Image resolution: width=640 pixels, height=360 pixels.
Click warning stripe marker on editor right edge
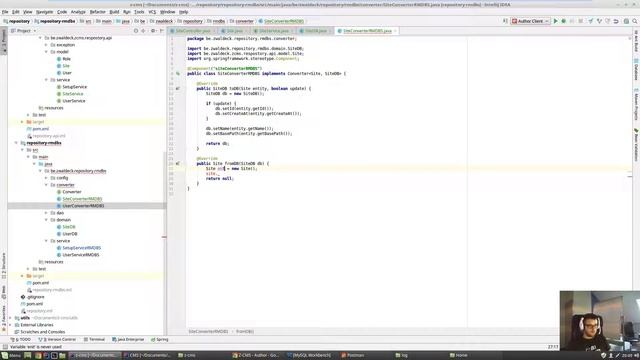coord(630,177)
